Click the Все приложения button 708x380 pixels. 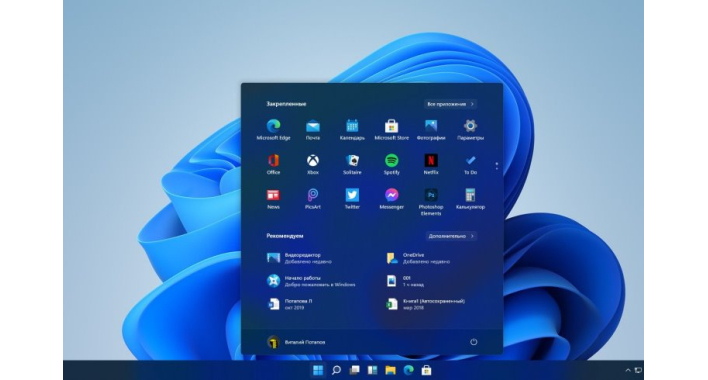coord(450,104)
